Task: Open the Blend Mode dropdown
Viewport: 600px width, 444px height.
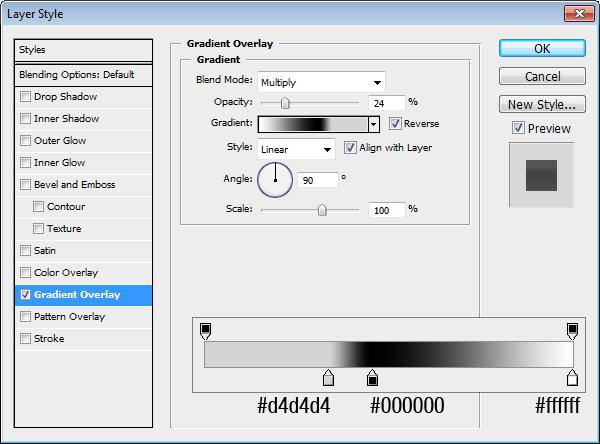Action: (x=321, y=82)
